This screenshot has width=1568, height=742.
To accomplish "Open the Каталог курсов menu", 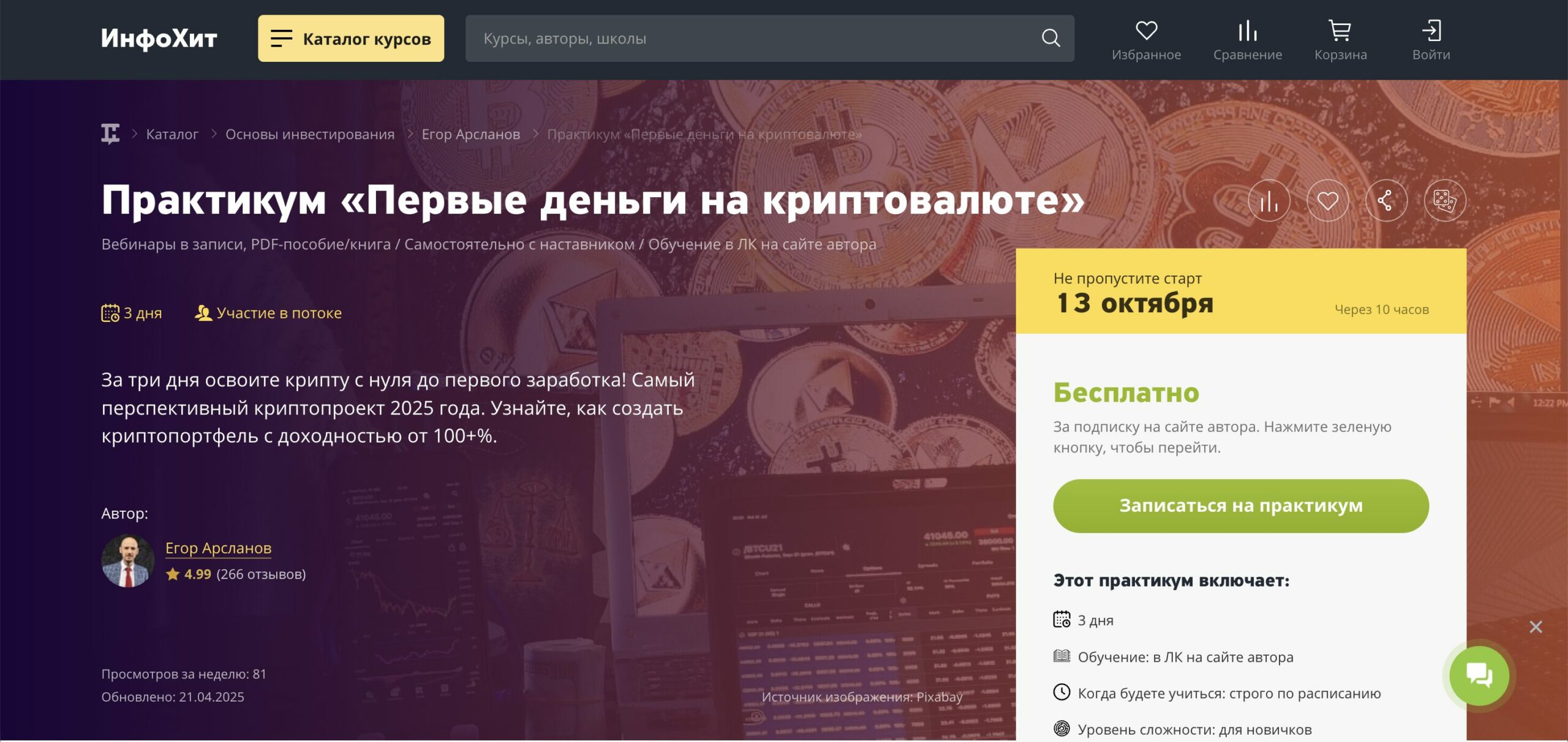I will pos(351,38).
